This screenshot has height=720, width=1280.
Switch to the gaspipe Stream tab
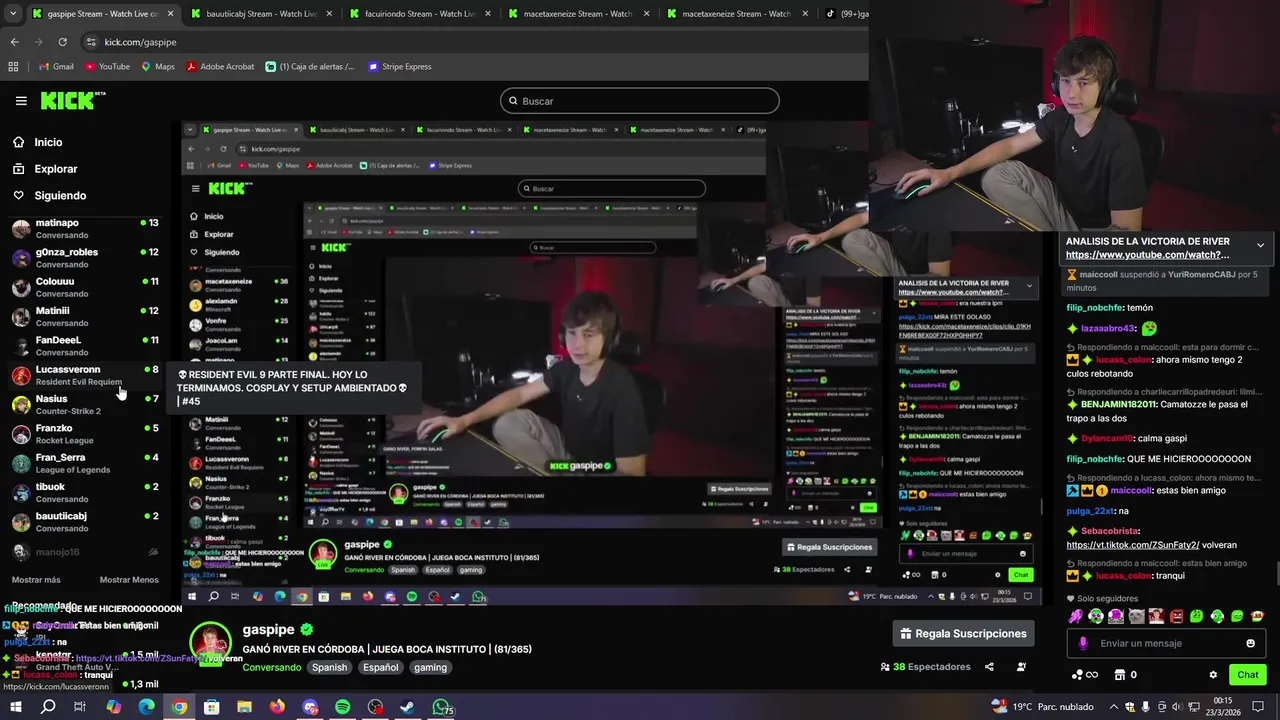pyautogui.click(x=104, y=14)
